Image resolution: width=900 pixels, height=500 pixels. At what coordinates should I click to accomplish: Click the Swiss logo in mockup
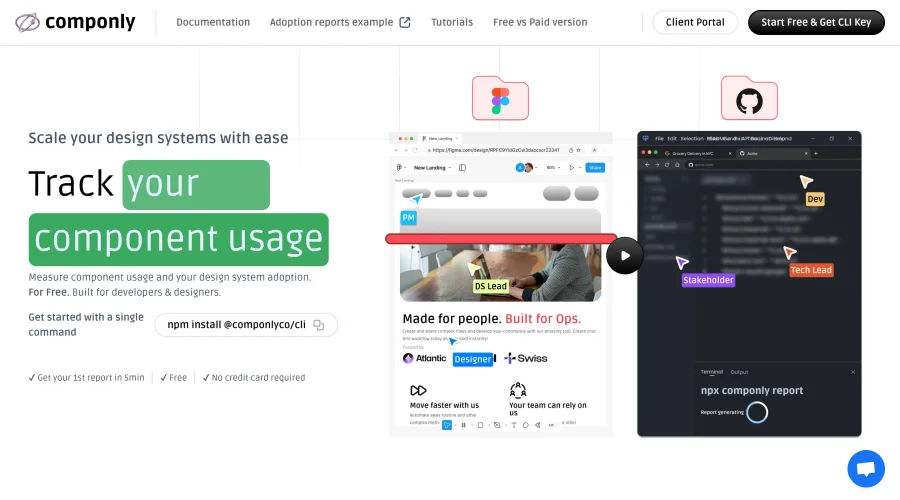(x=525, y=358)
